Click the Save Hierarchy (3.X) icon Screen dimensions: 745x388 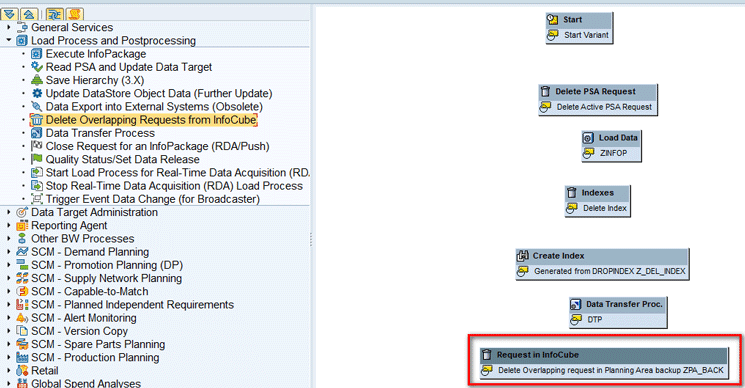coord(37,80)
